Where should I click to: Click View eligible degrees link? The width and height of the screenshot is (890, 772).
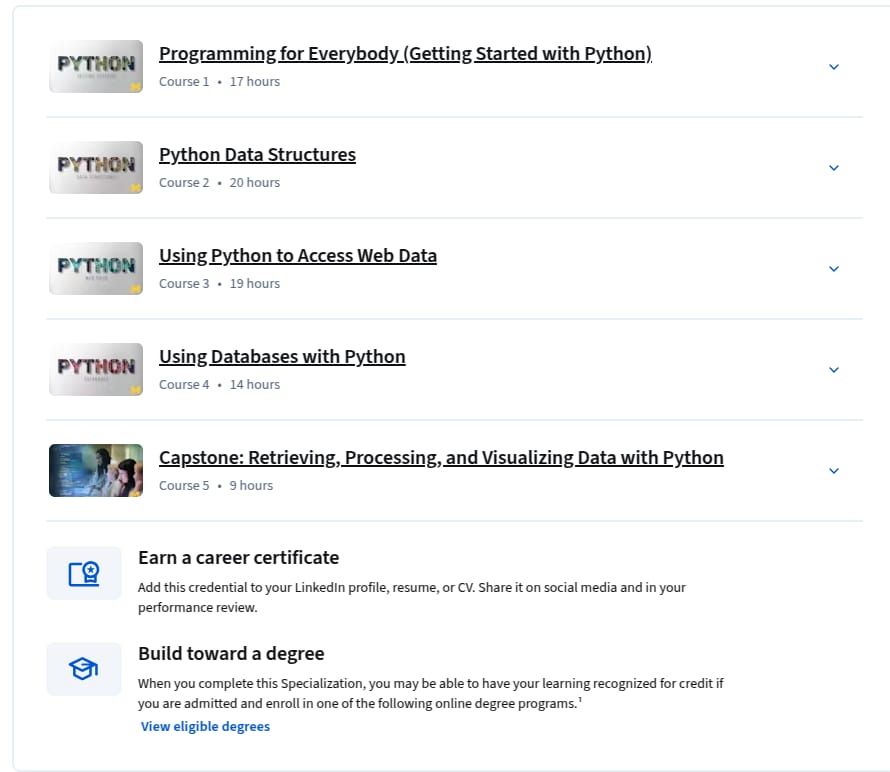pos(205,727)
